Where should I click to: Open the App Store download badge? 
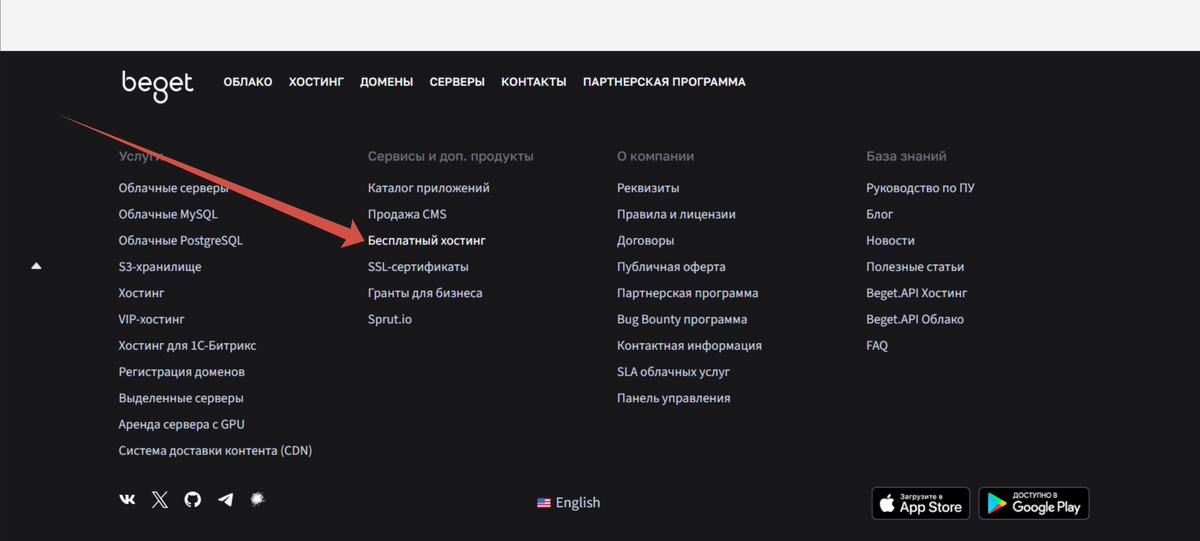(x=921, y=503)
